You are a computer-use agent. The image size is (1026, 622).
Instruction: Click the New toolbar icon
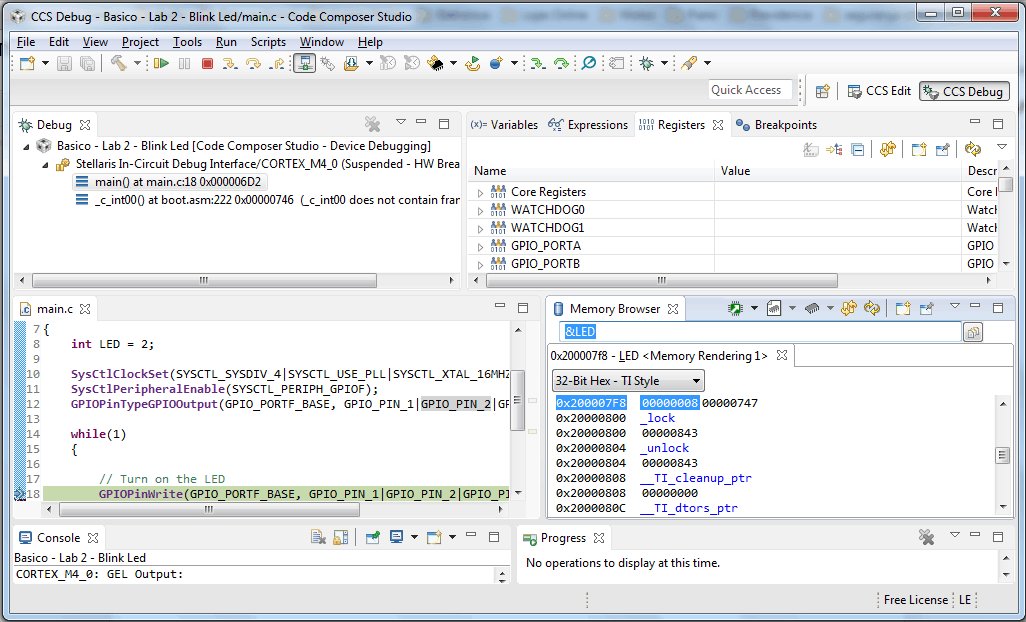[x=27, y=63]
